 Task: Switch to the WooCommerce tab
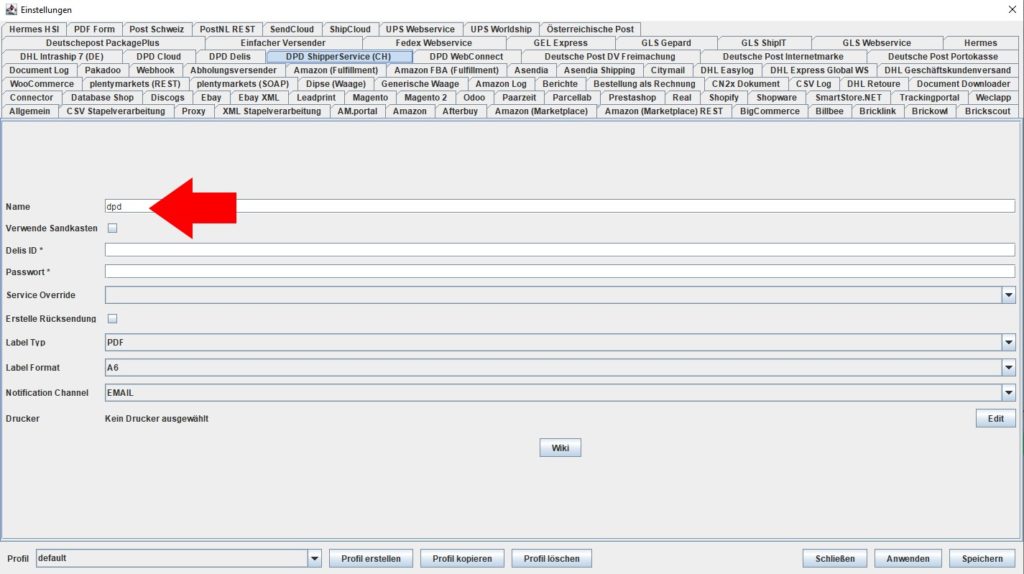(x=42, y=84)
